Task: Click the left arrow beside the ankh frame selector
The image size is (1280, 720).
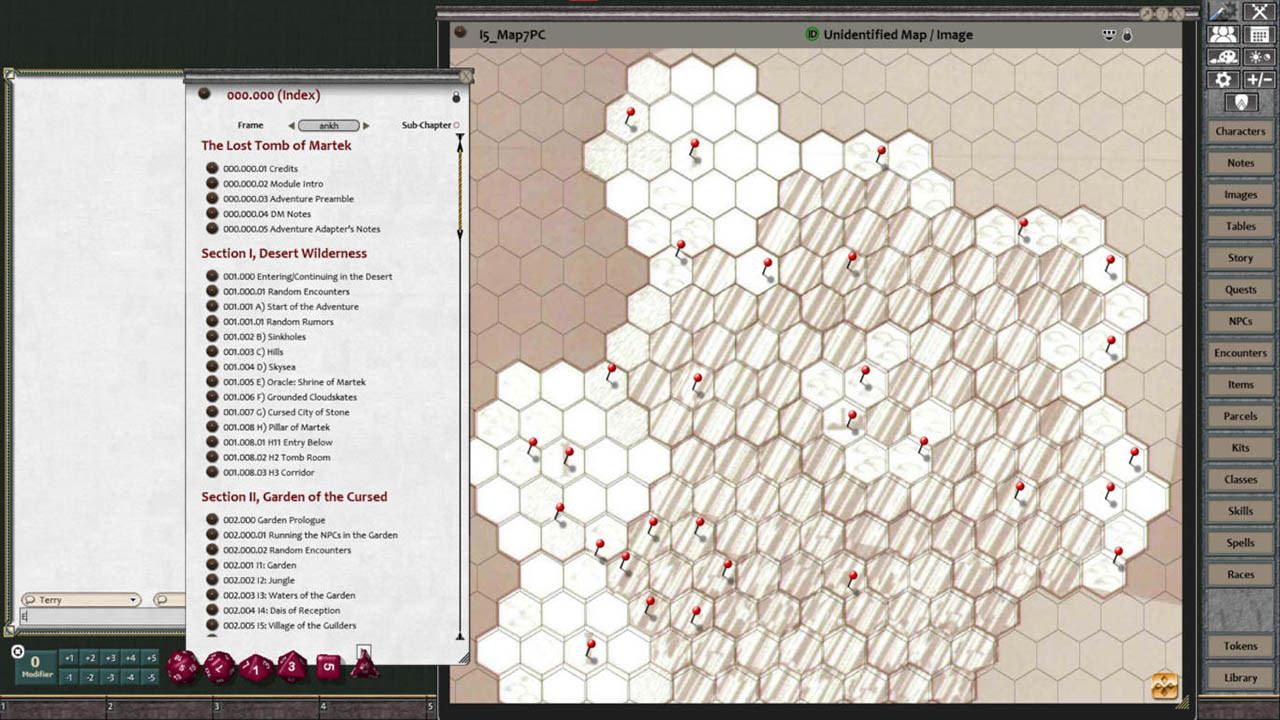Action: [291, 125]
